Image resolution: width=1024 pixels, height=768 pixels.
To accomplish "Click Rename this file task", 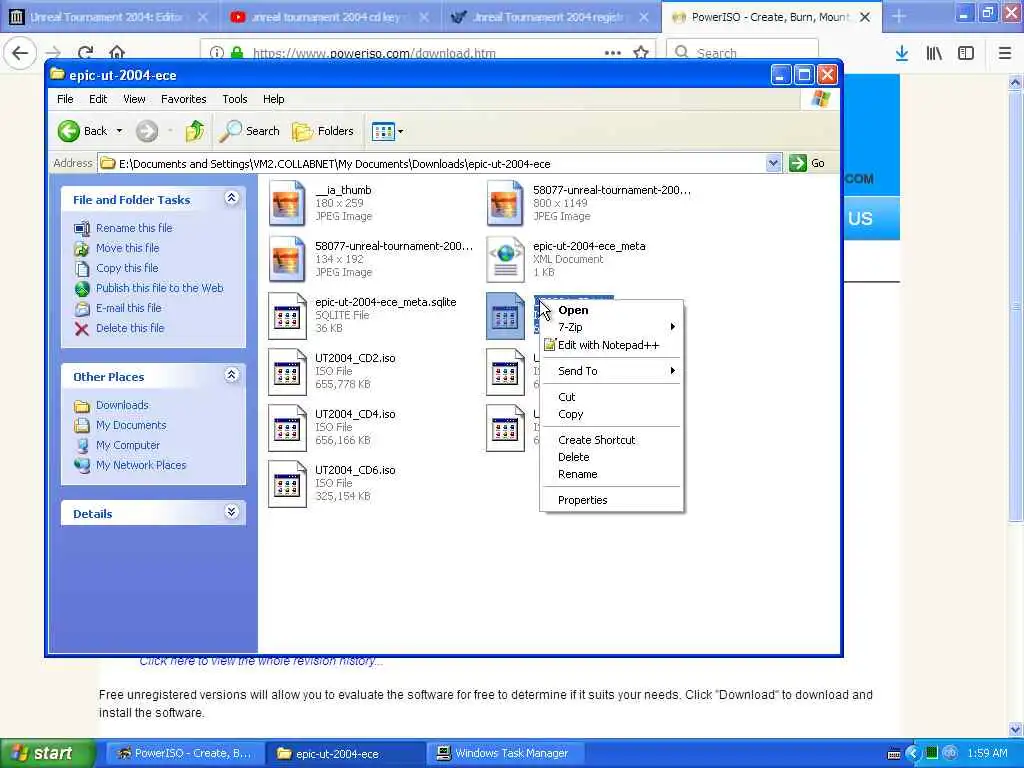I will coord(134,228).
